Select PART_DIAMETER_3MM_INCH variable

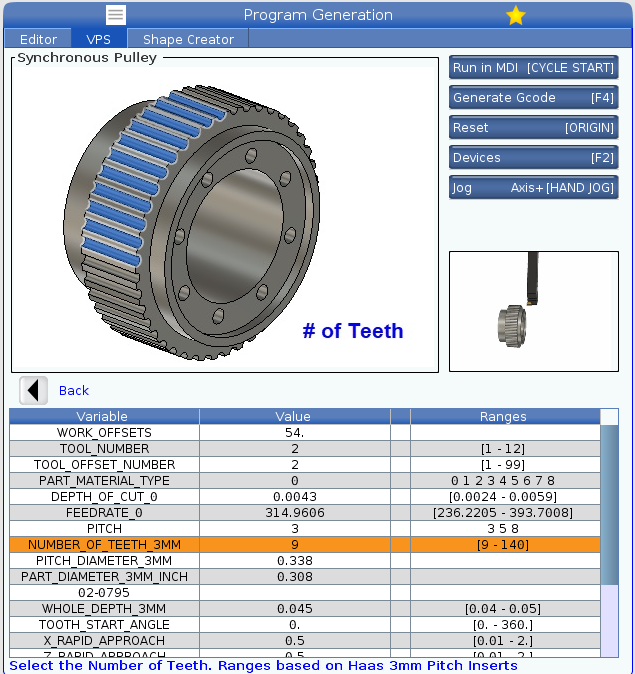tap(104, 576)
